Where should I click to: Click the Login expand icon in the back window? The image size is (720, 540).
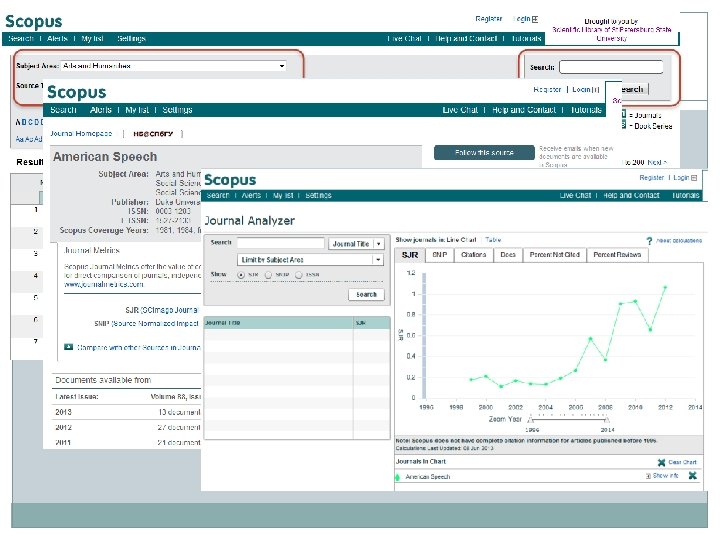(534, 19)
